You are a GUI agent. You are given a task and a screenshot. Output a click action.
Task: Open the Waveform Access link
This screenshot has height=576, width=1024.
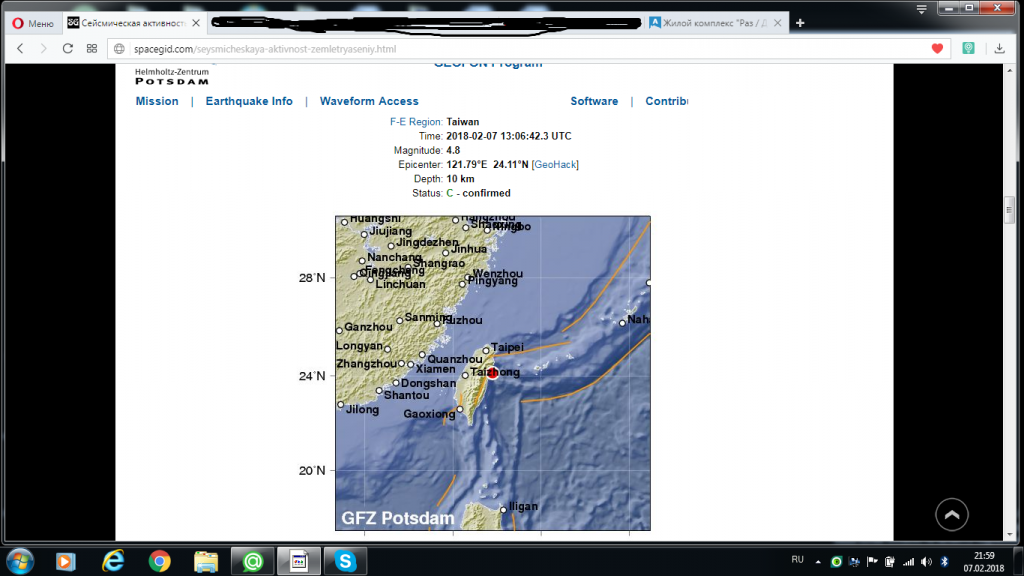coord(369,101)
